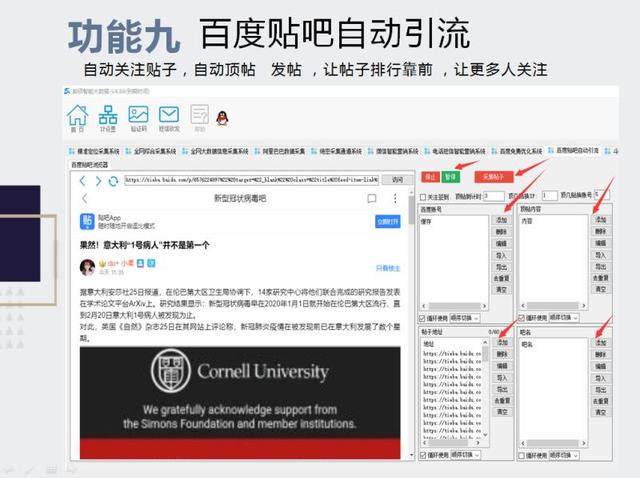Click the 顶贴倒计时 input field
Screen dimensions: 640x478
click(493, 196)
